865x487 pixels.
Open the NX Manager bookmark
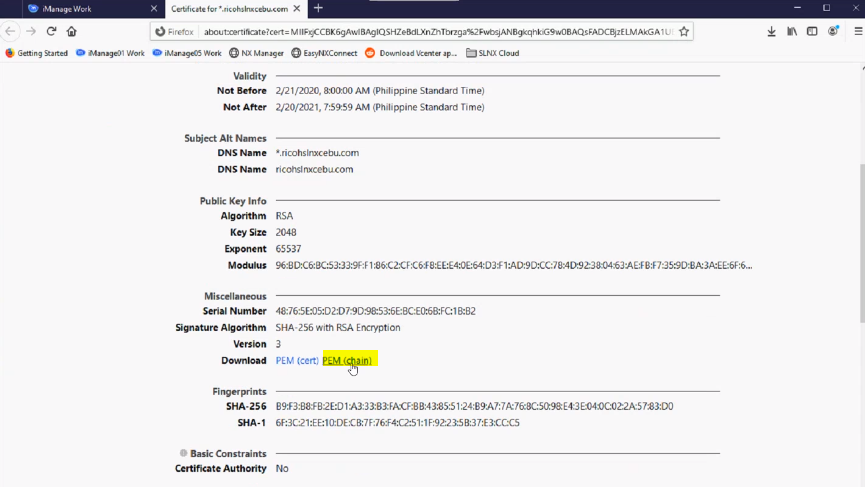257,53
